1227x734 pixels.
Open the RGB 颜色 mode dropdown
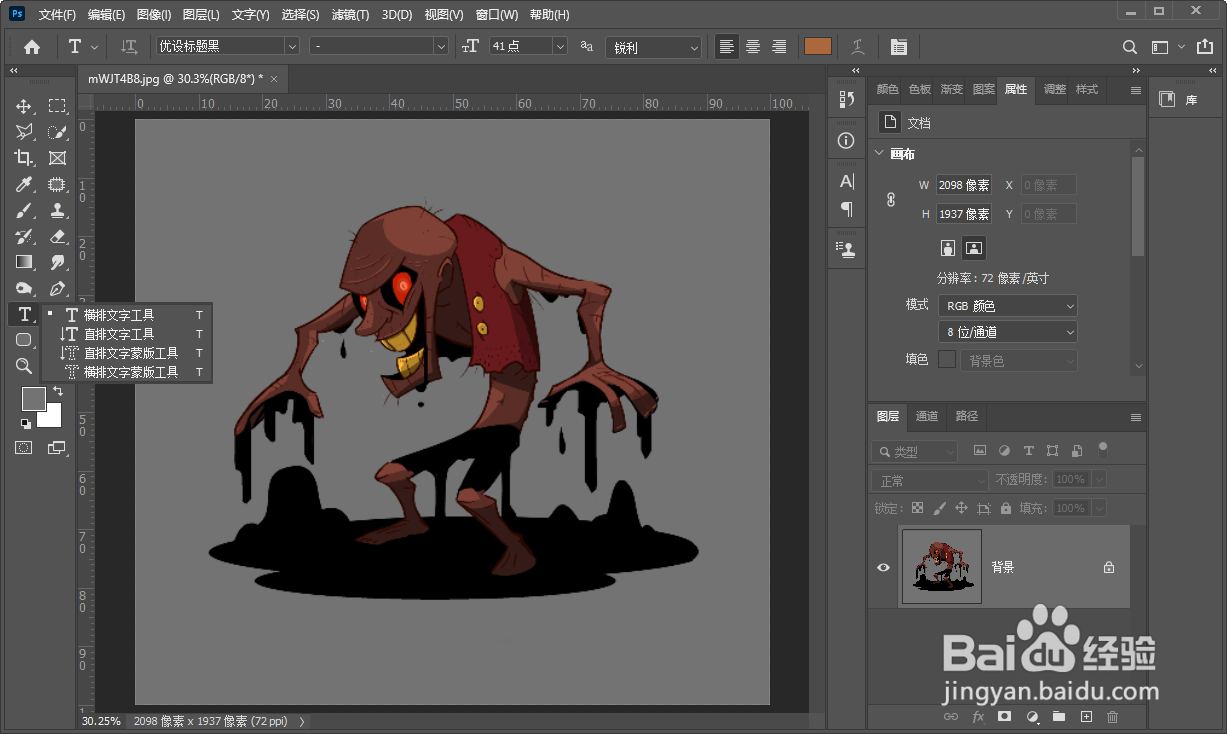click(1007, 306)
